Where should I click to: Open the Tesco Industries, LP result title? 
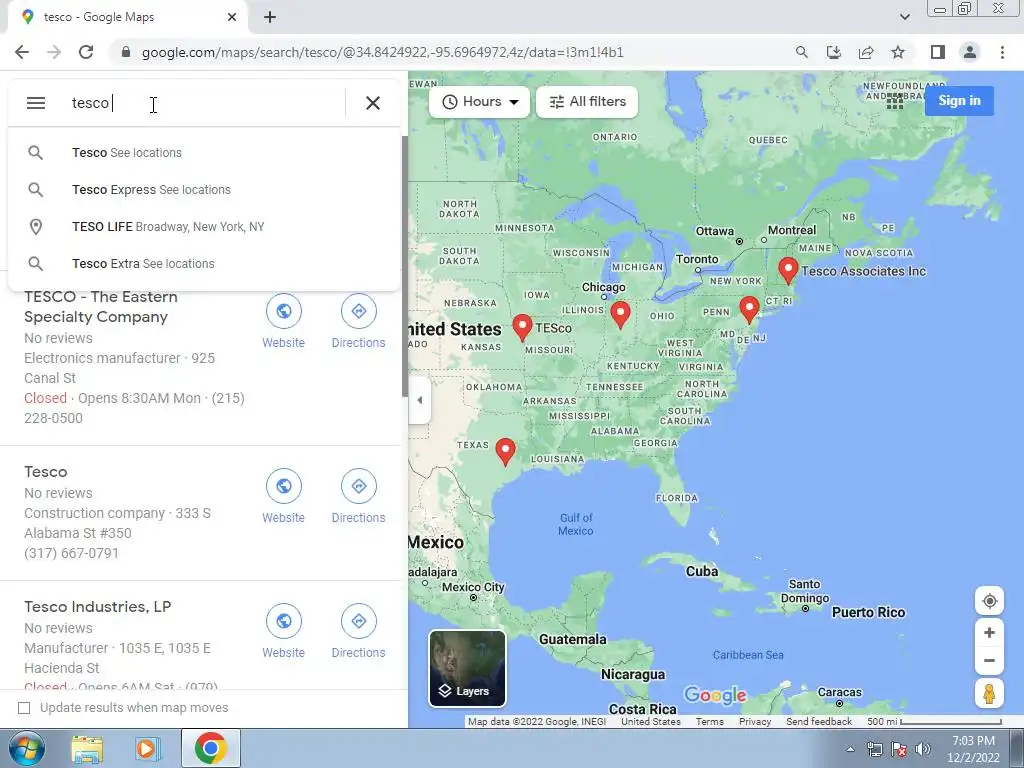click(x=98, y=607)
